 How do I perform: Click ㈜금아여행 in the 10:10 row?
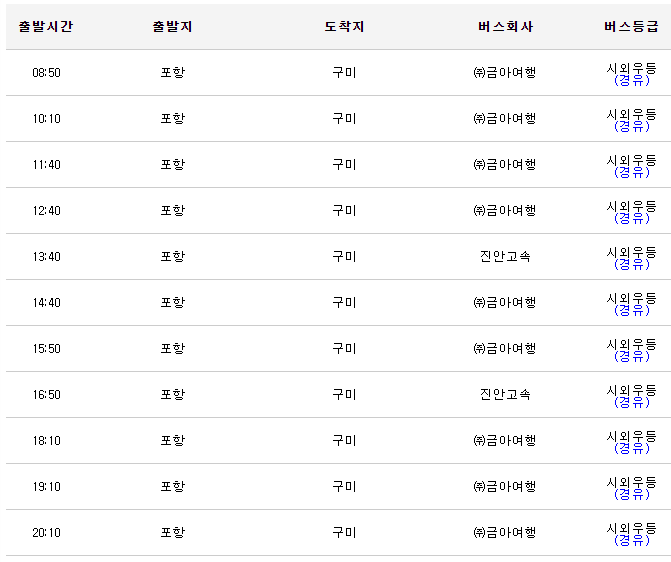coord(505,118)
